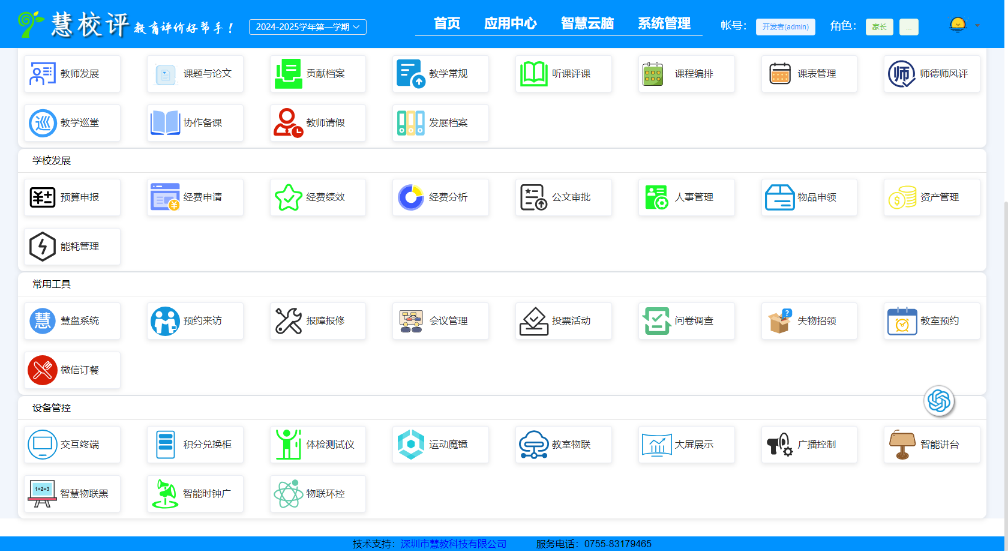Open the 交互终端 monitor tile
Viewport: 1008px width, 551px height.
[x=72, y=445]
